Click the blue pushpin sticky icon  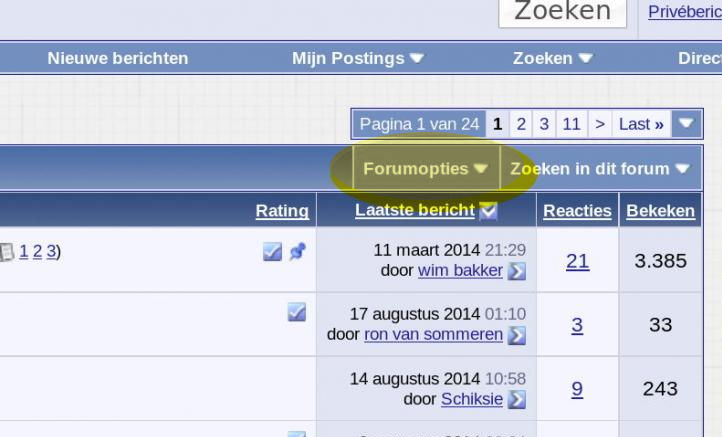tap(297, 251)
